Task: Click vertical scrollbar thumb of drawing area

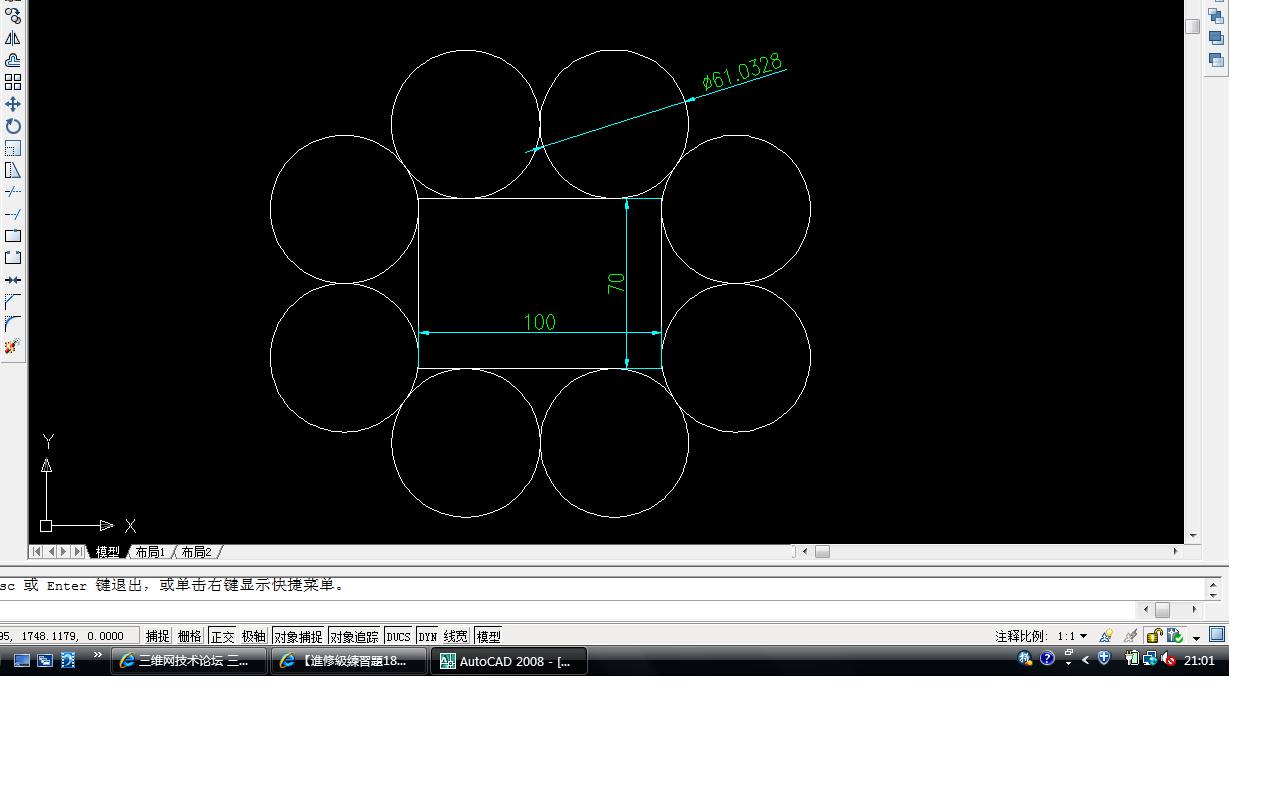Action: click(1193, 27)
